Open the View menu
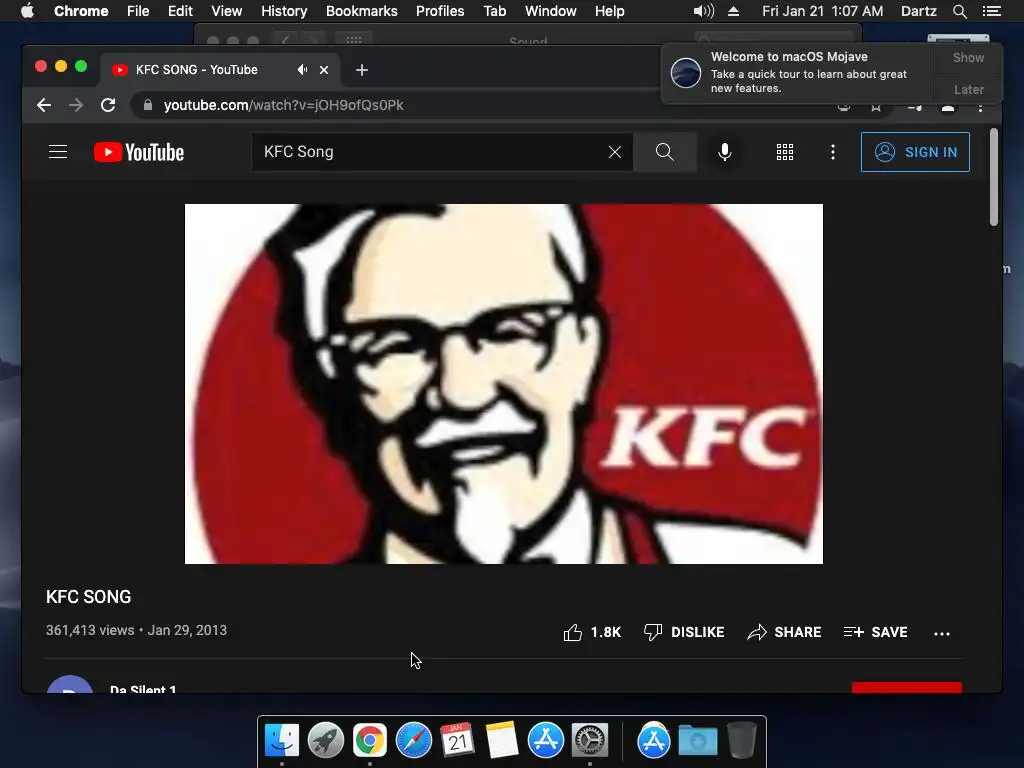 pos(227,11)
